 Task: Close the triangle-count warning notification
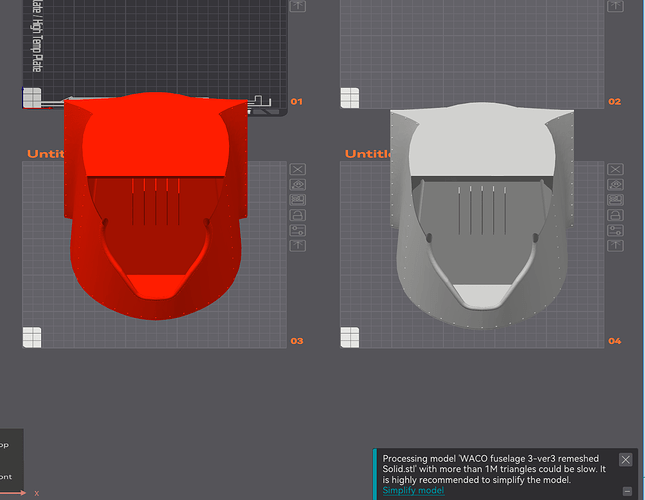pyautogui.click(x=626, y=459)
